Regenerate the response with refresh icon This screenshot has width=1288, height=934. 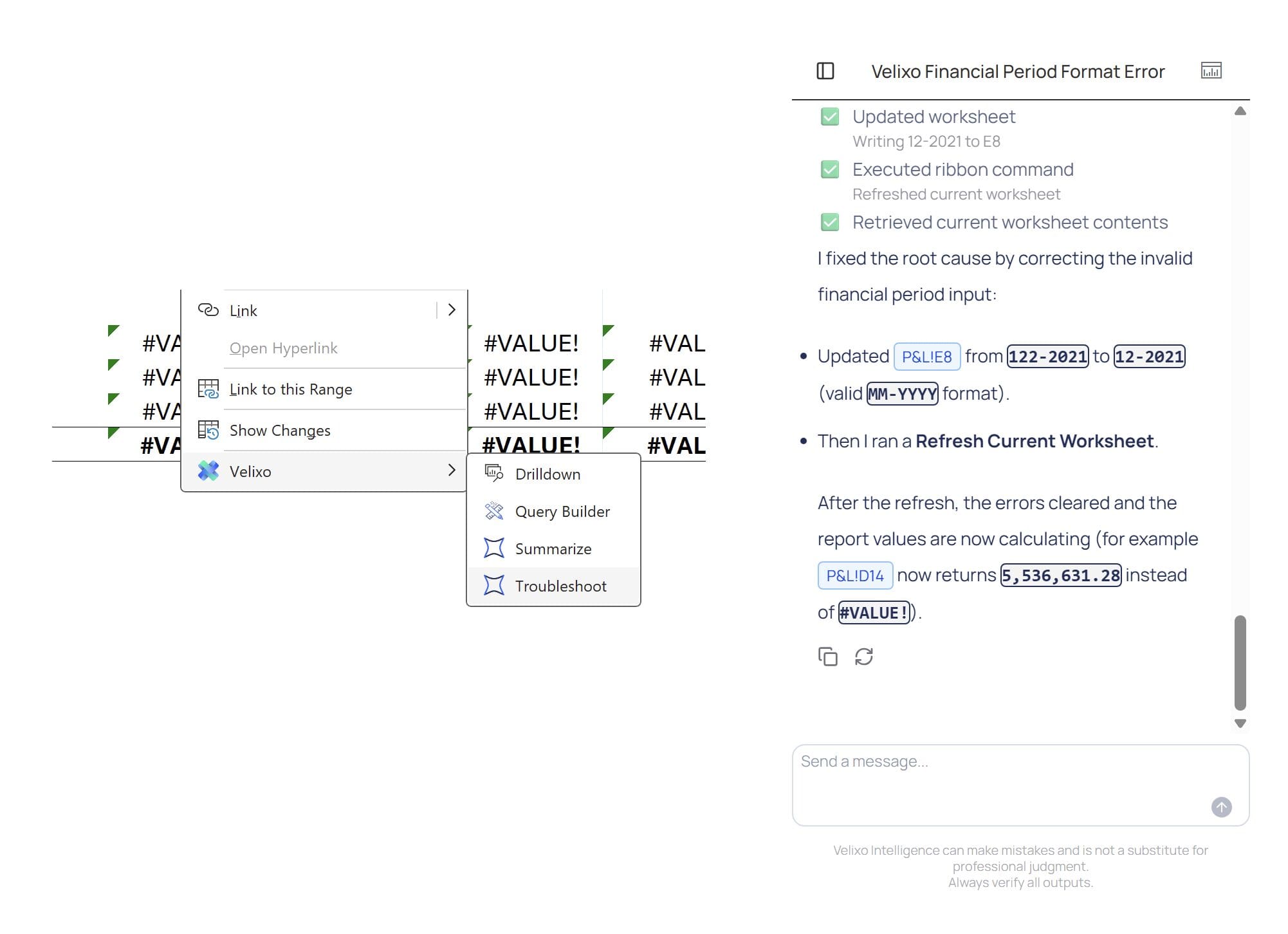(x=864, y=657)
